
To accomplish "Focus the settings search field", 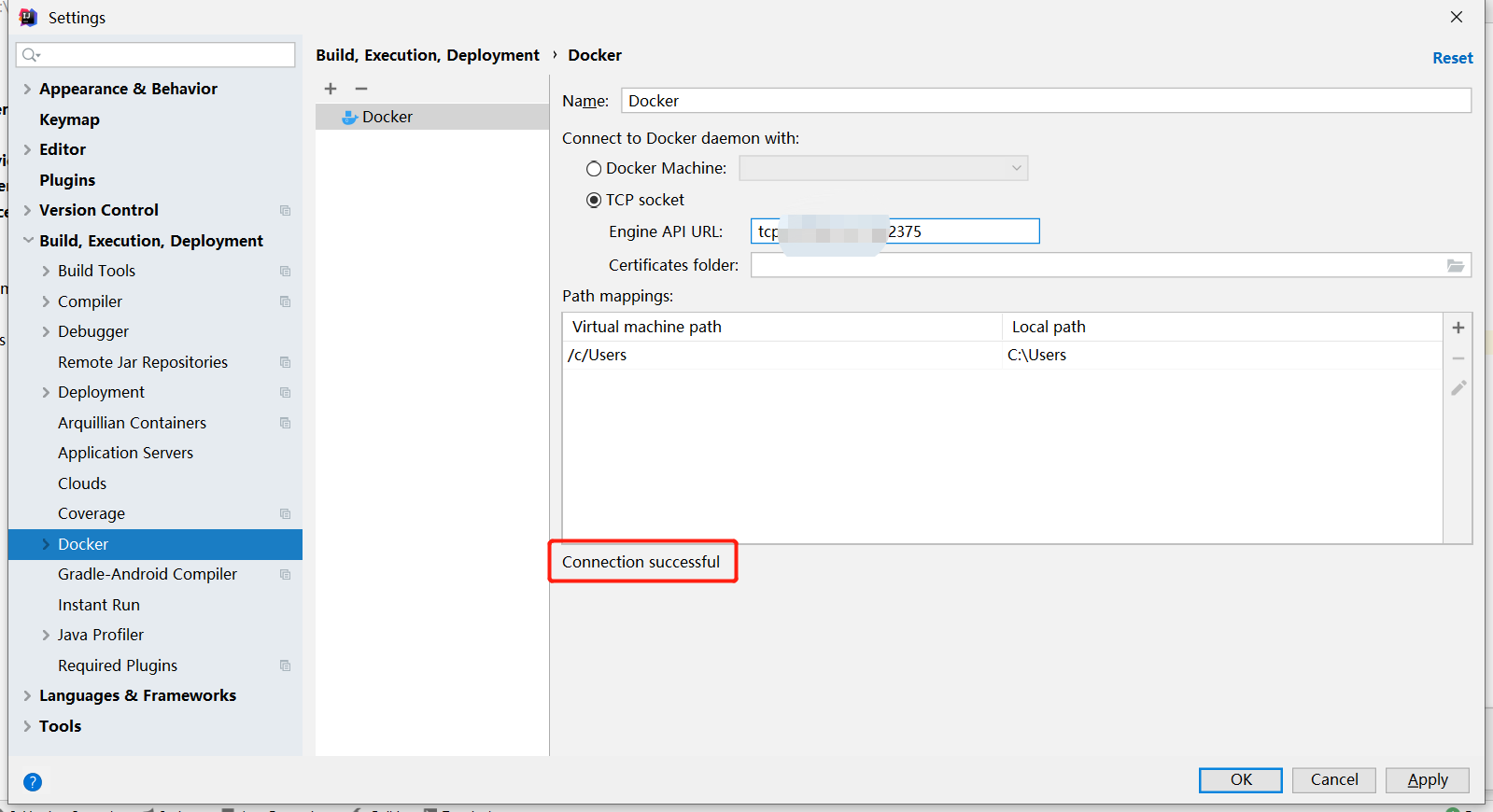I will point(156,55).
